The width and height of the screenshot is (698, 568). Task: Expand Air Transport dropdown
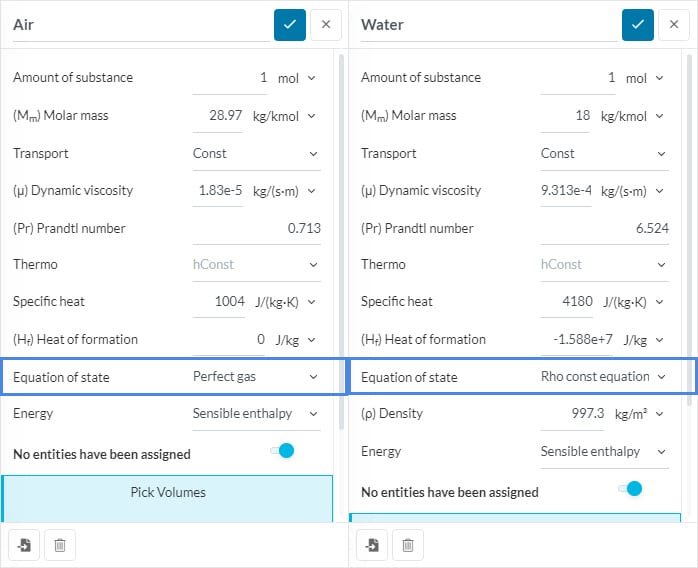256,154
